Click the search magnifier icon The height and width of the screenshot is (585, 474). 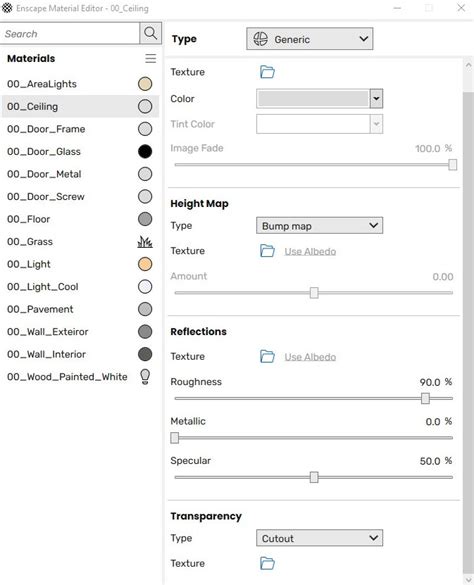pyautogui.click(x=150, y=33)
